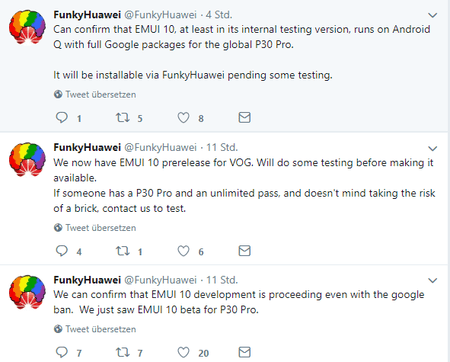The width and height of the screenshot is (450, 362).
Task: Reply to the VOG prerelease tweet
Action: pos(62,251)
